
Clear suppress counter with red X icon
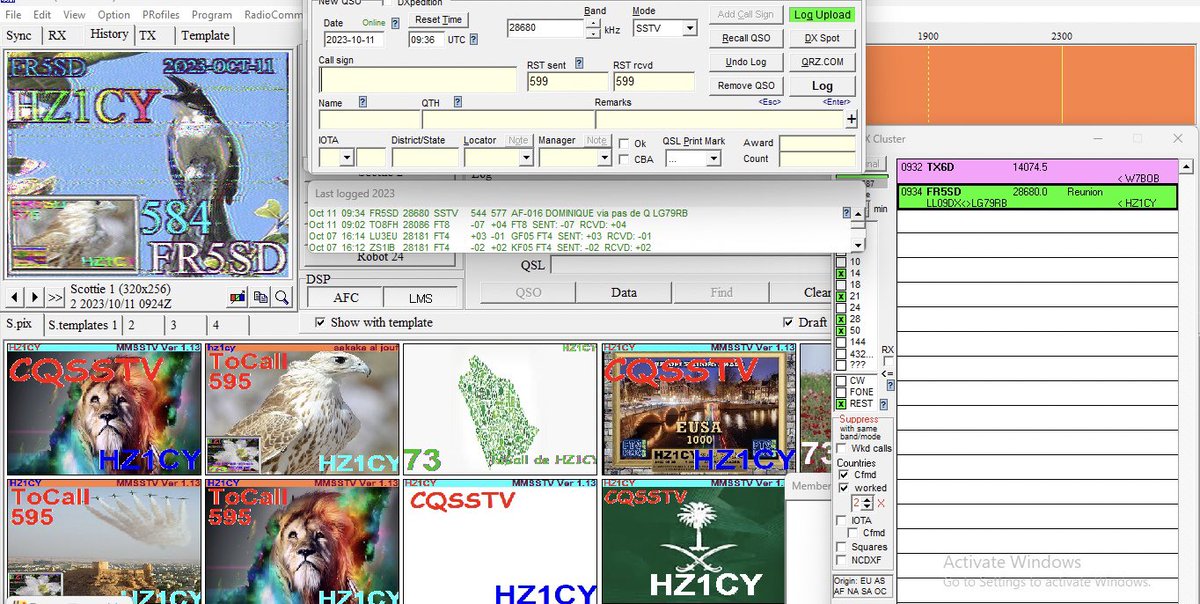click(882, 502)
